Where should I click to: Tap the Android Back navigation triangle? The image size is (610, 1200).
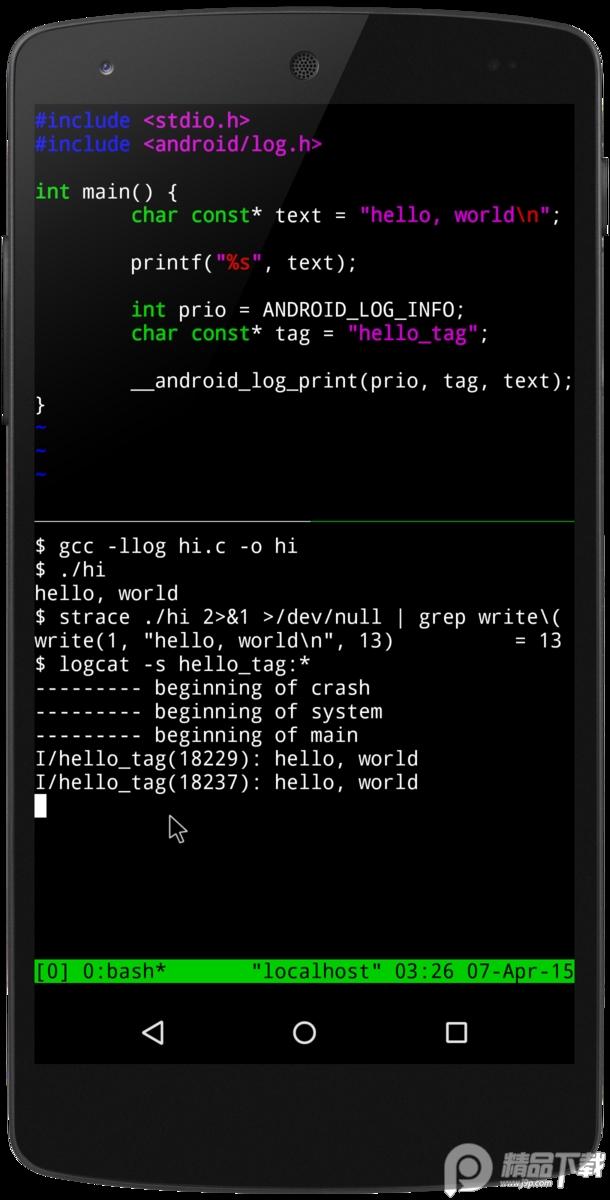point(153,1032)
